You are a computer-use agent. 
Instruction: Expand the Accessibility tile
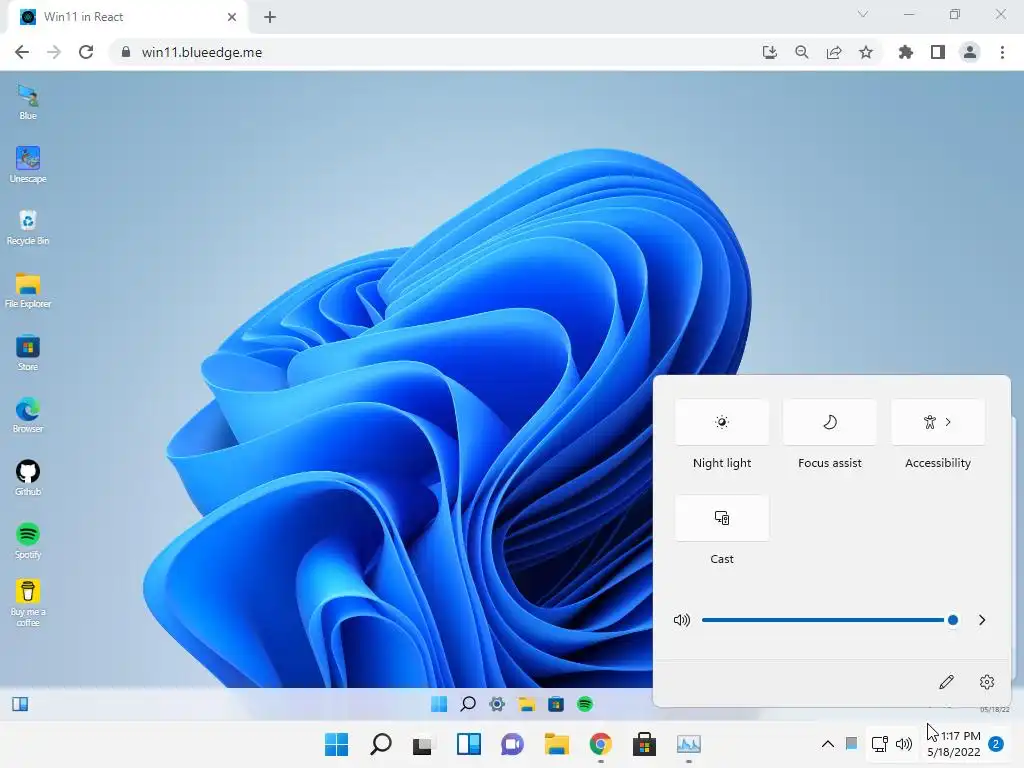pos(938,422)
